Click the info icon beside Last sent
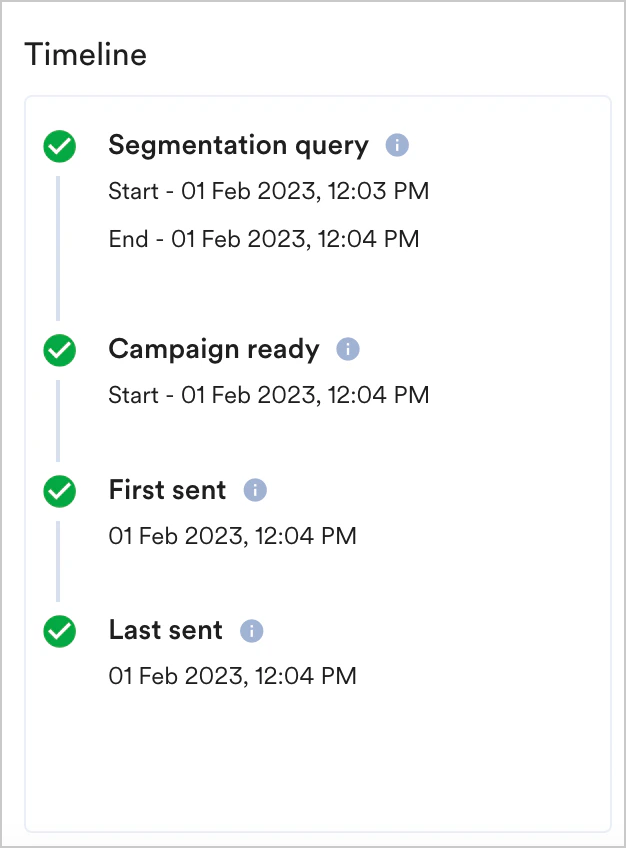This screenshot has width=626, height=848. 251,629
